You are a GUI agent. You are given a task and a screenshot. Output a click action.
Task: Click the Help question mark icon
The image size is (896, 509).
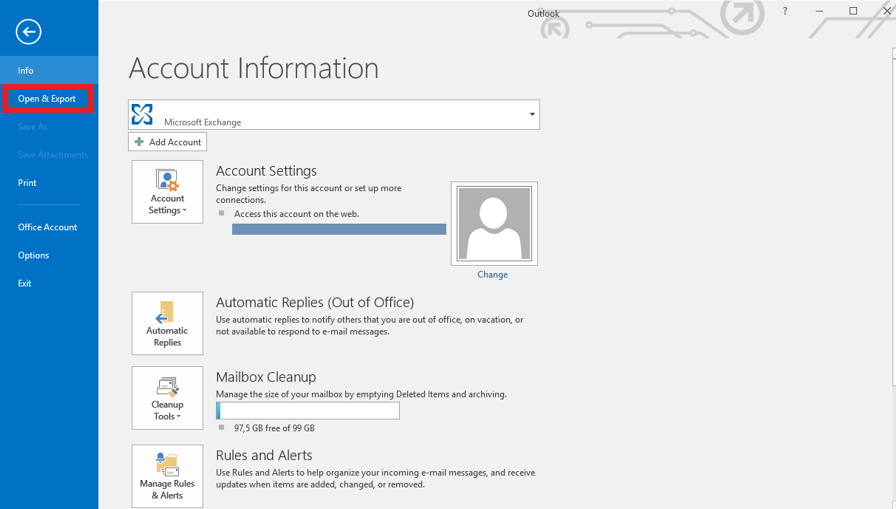[785, 11]
